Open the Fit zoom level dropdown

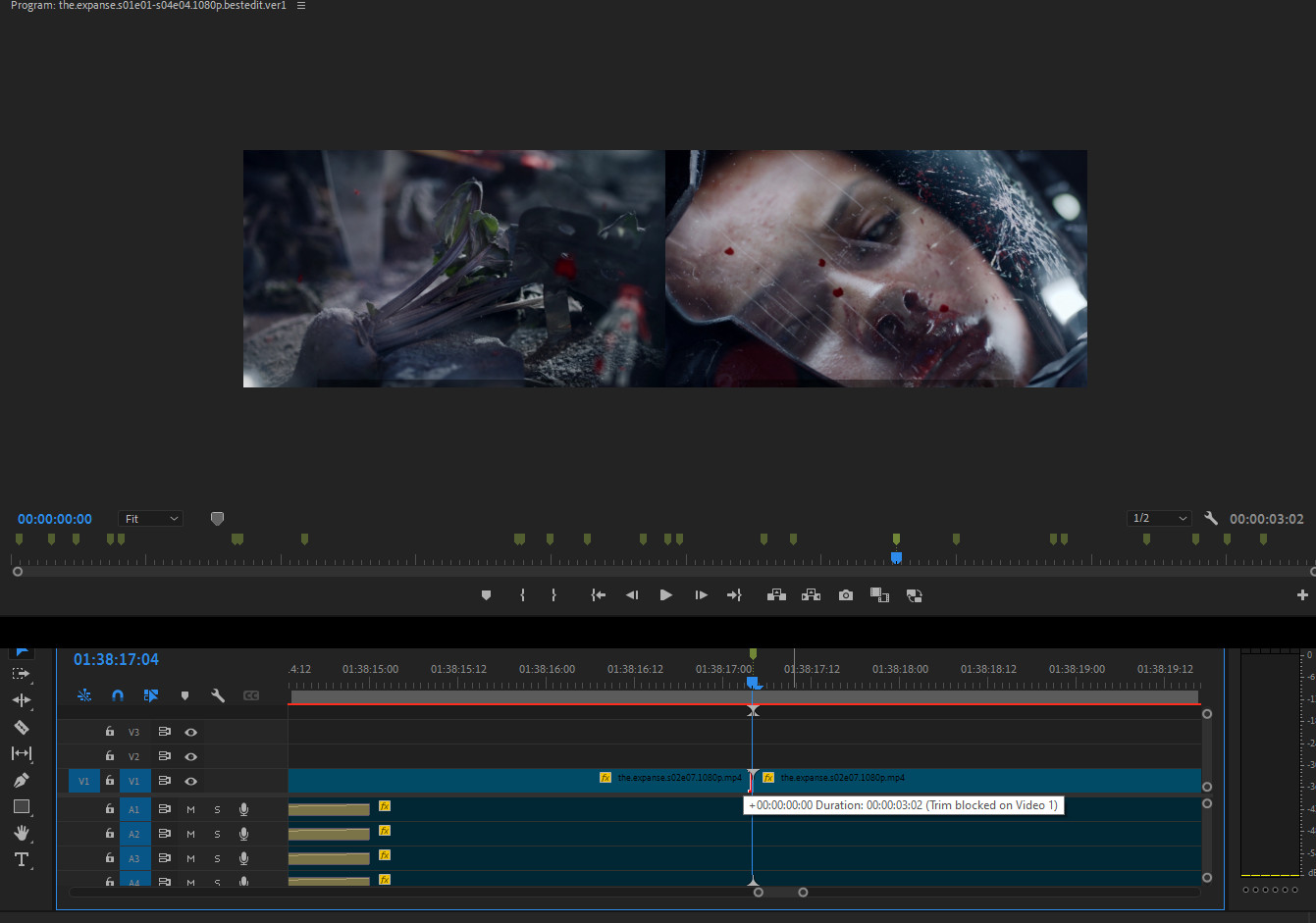pyautogui.click(x=151, y=519)
